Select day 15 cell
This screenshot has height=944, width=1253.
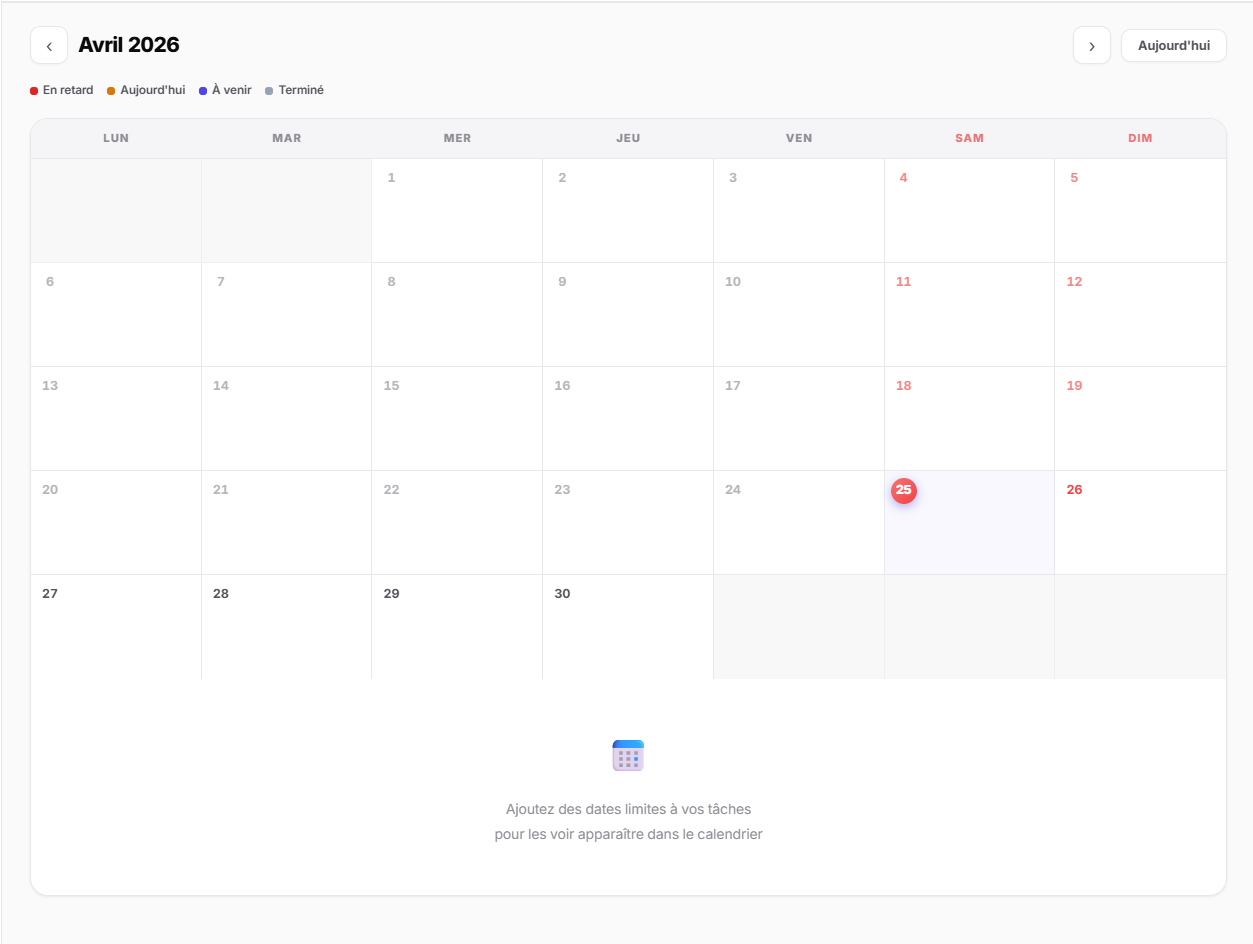click(457, 419)
